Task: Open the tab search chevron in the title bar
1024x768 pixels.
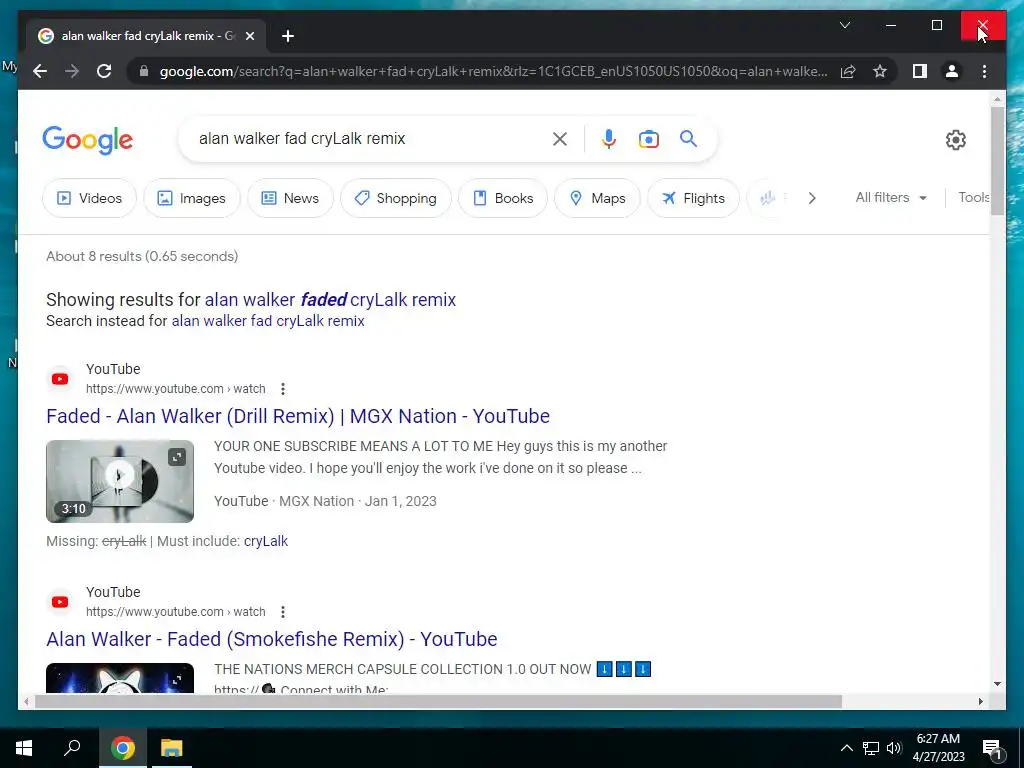Action: (x=844, y=25)
